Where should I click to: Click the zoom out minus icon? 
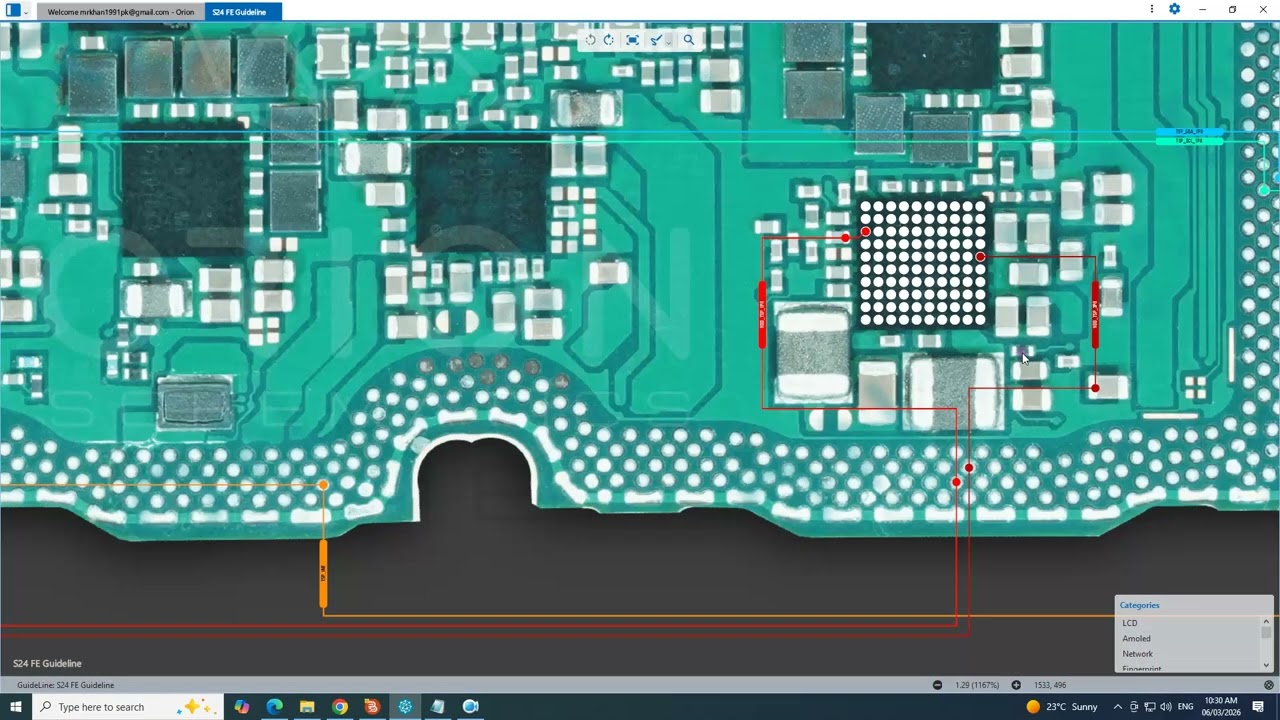coord(937,685)
